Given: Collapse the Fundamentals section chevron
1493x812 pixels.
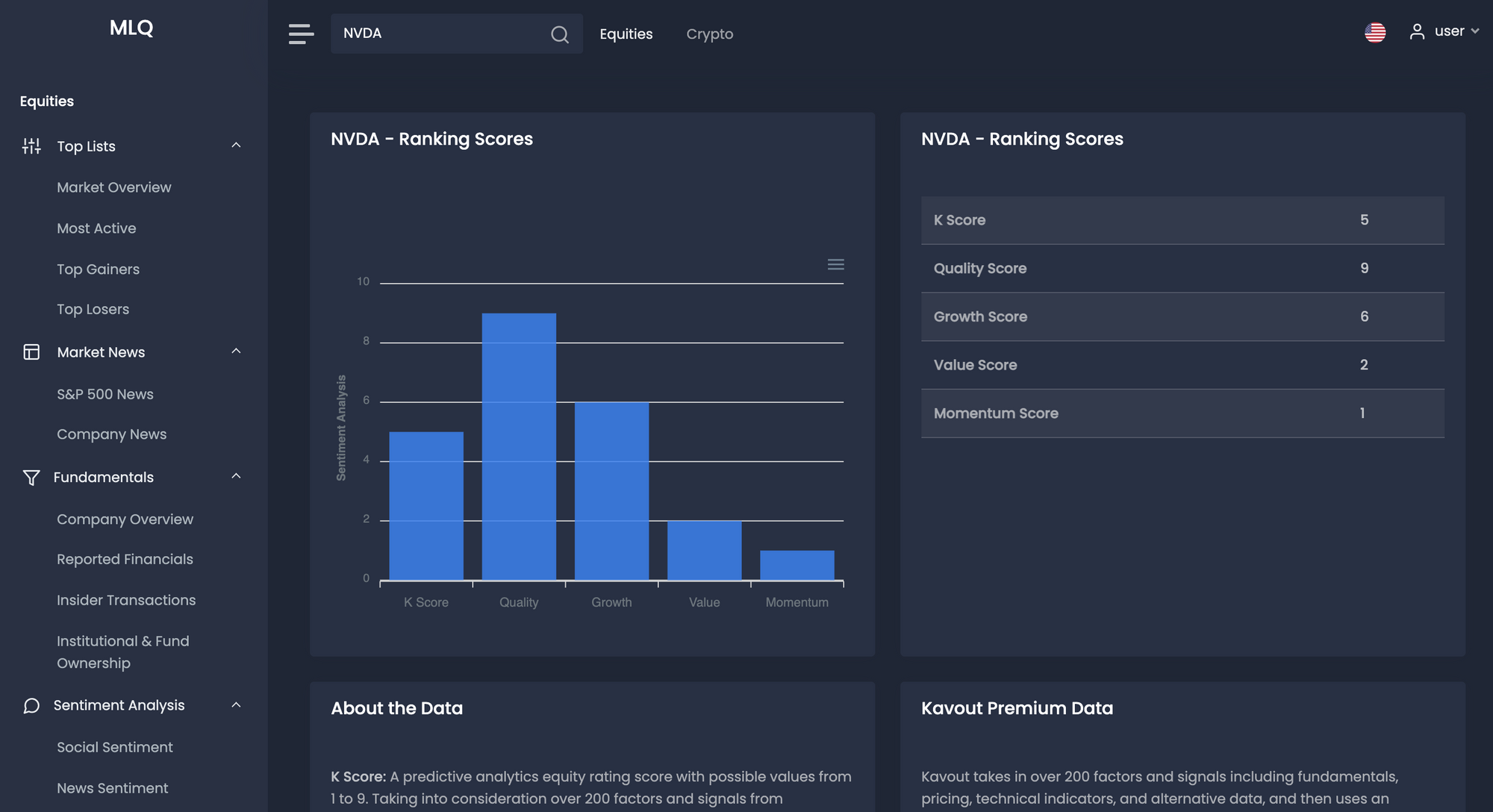Looking at the screenshot, I should click(x=236, y=476).
